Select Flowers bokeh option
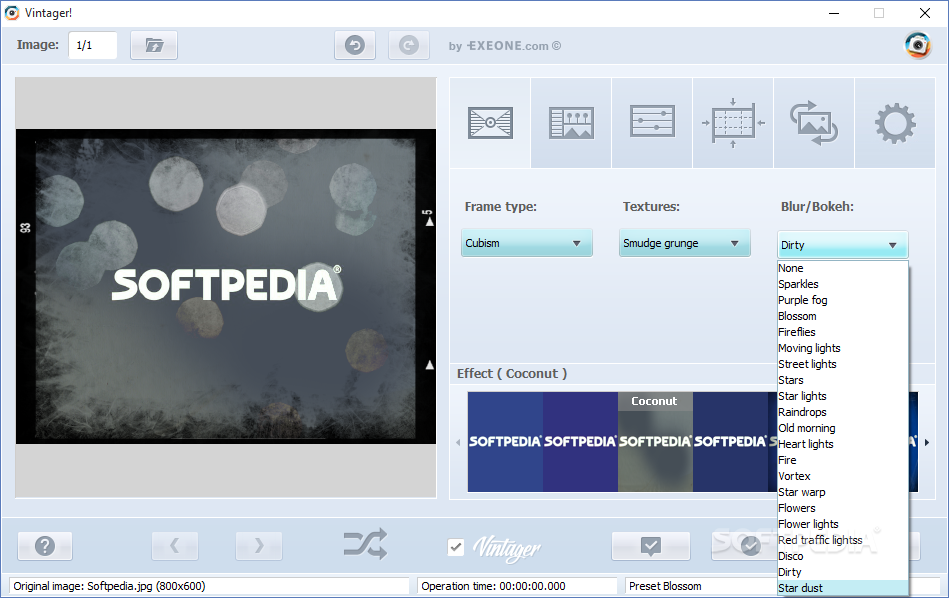This screenshot has height=598, width=949. click(x=842, y=508)
